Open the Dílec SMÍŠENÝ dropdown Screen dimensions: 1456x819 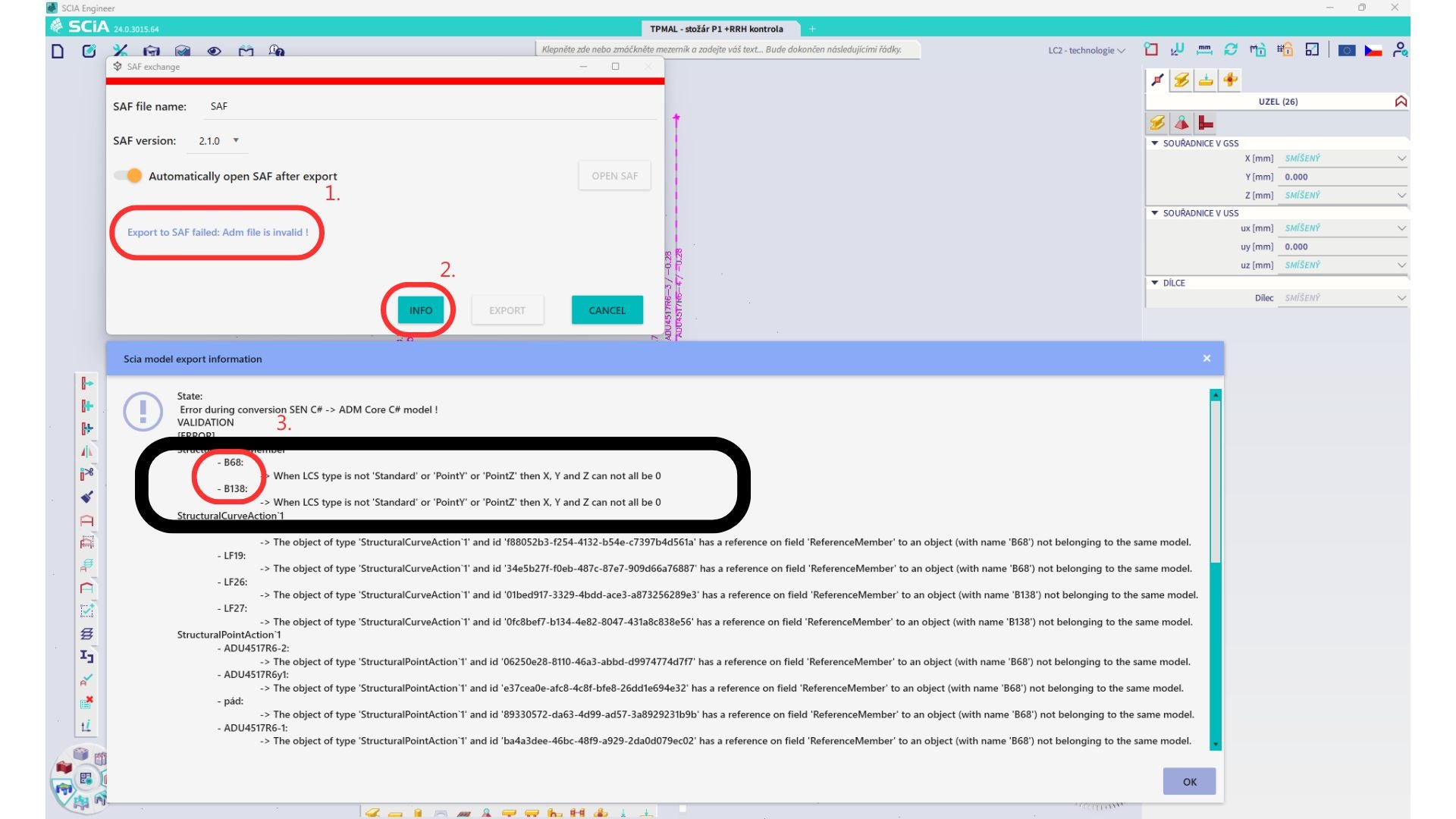click(1343, 298)
